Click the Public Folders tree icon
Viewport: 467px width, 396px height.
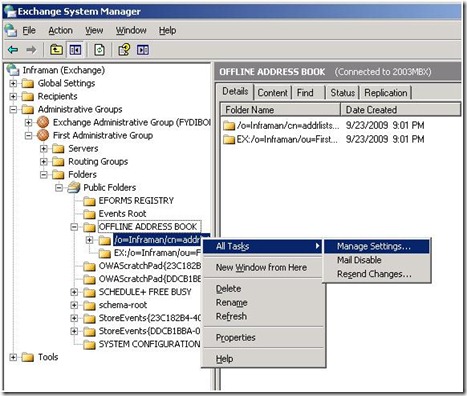pos(73,188)
